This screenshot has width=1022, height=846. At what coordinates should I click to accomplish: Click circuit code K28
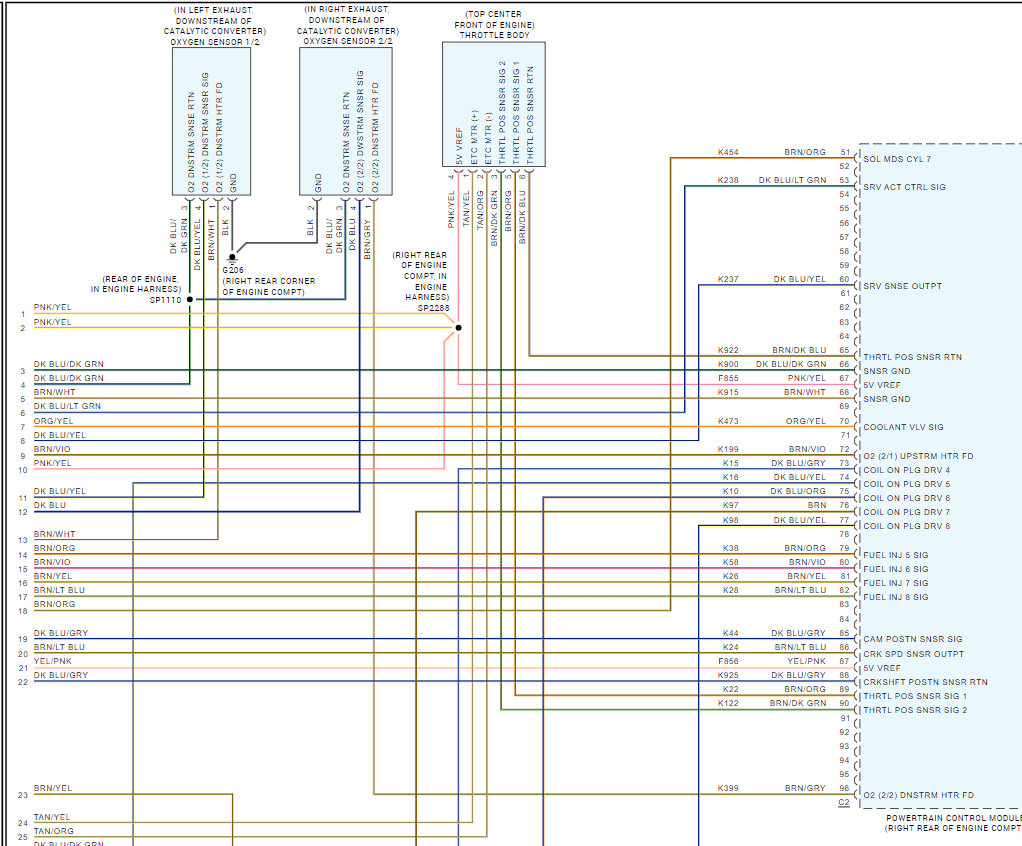coord(731,590)
